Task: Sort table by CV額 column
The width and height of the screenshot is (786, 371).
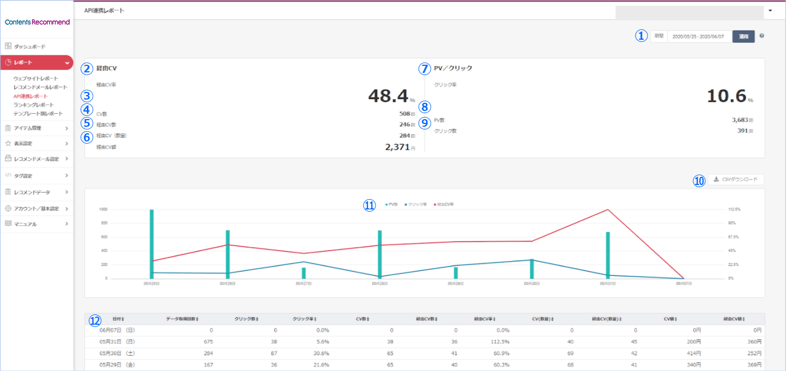Action: tap(671, 318)
